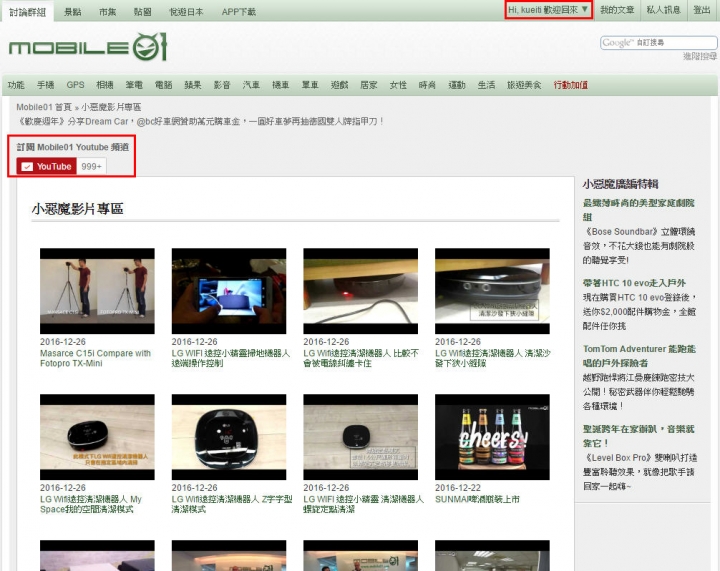The image size is (720, 571).
Task: Open the 功能 category menu
Action: point(16,85)
